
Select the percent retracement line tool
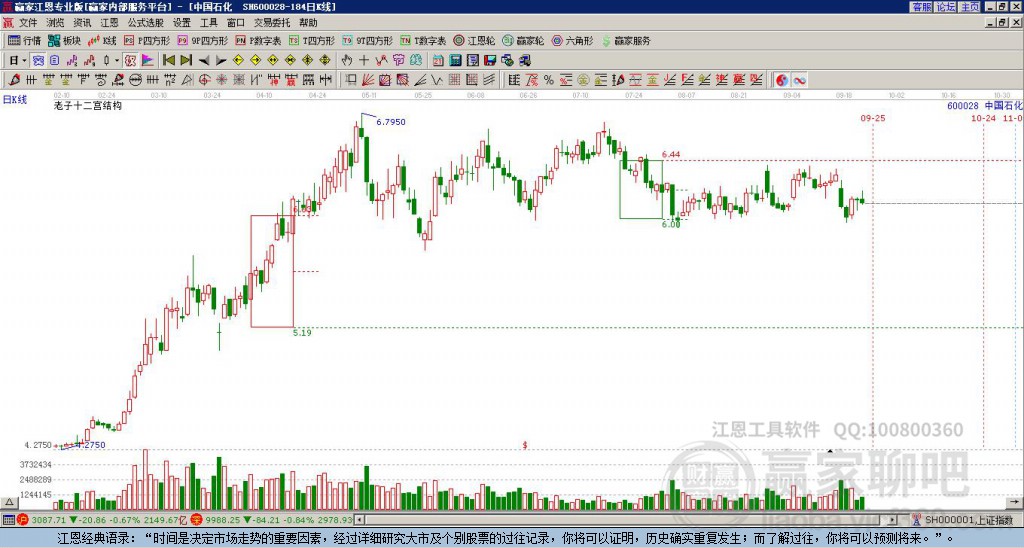(x=549, y=80)
